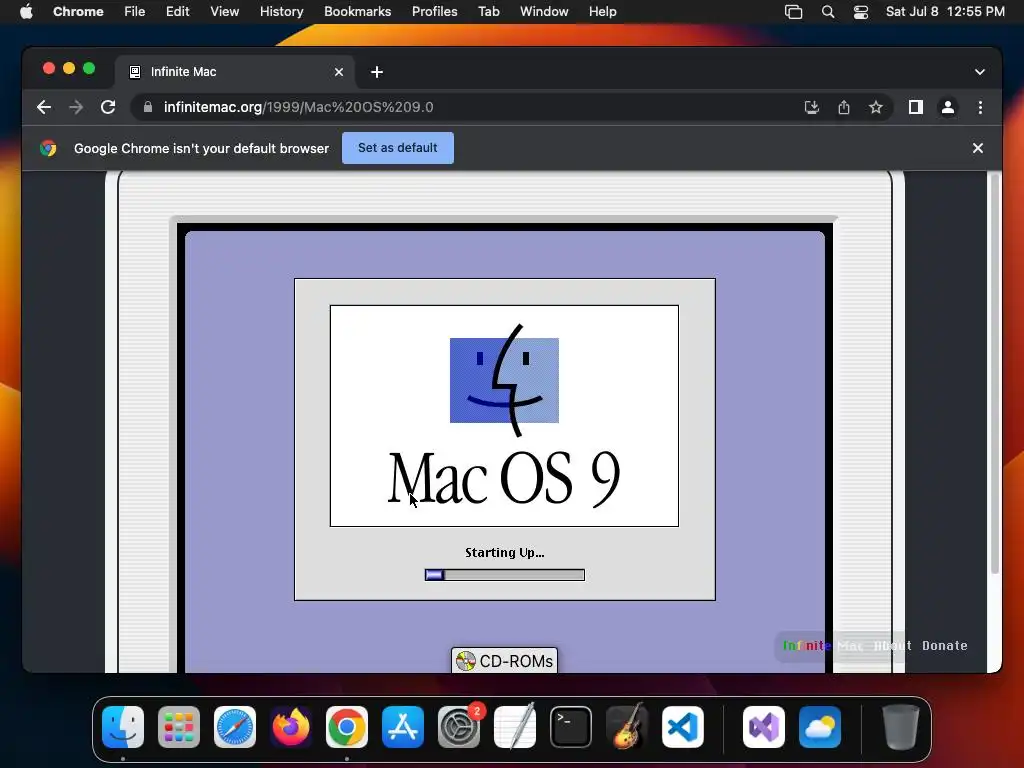Click the install app icon in address bar
The image size is (1024, 768).
[812, 107]
